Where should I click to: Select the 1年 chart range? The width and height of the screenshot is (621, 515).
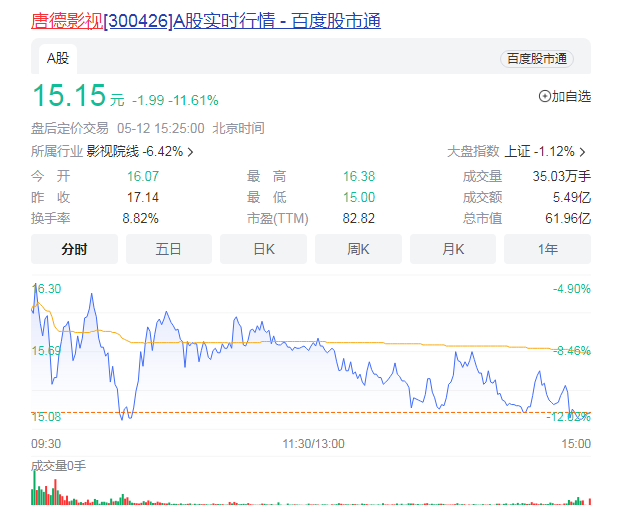point(547,249)
